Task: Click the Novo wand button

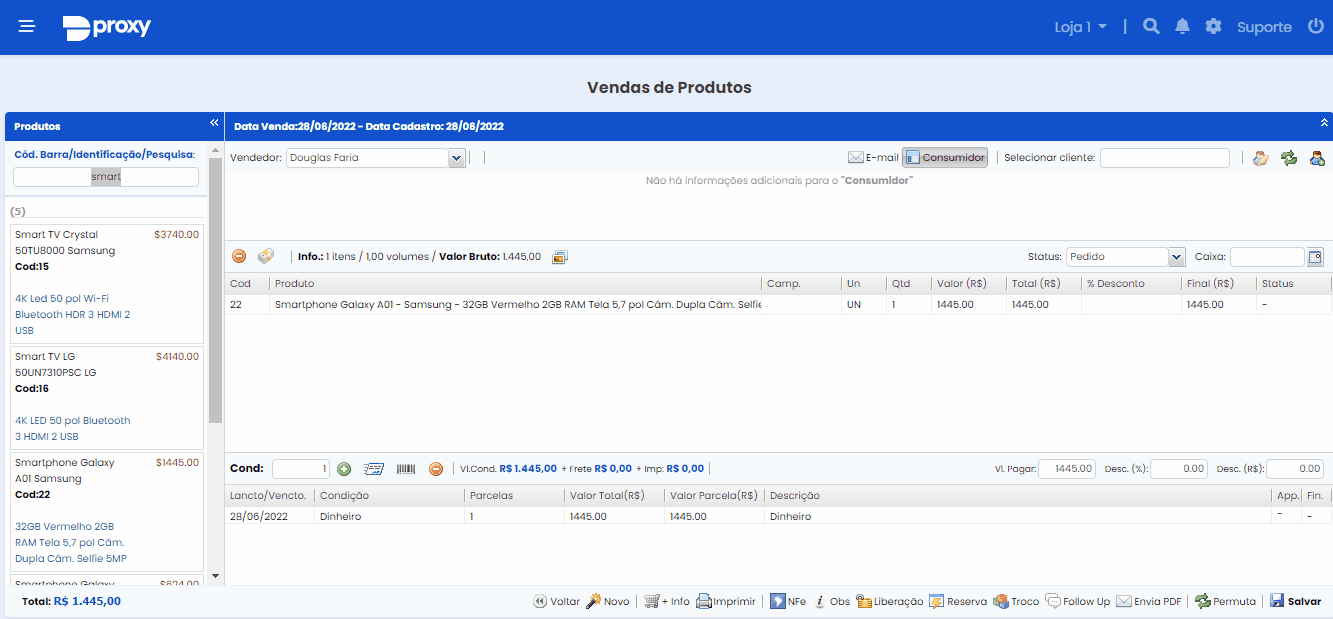Action: (608, 601)
